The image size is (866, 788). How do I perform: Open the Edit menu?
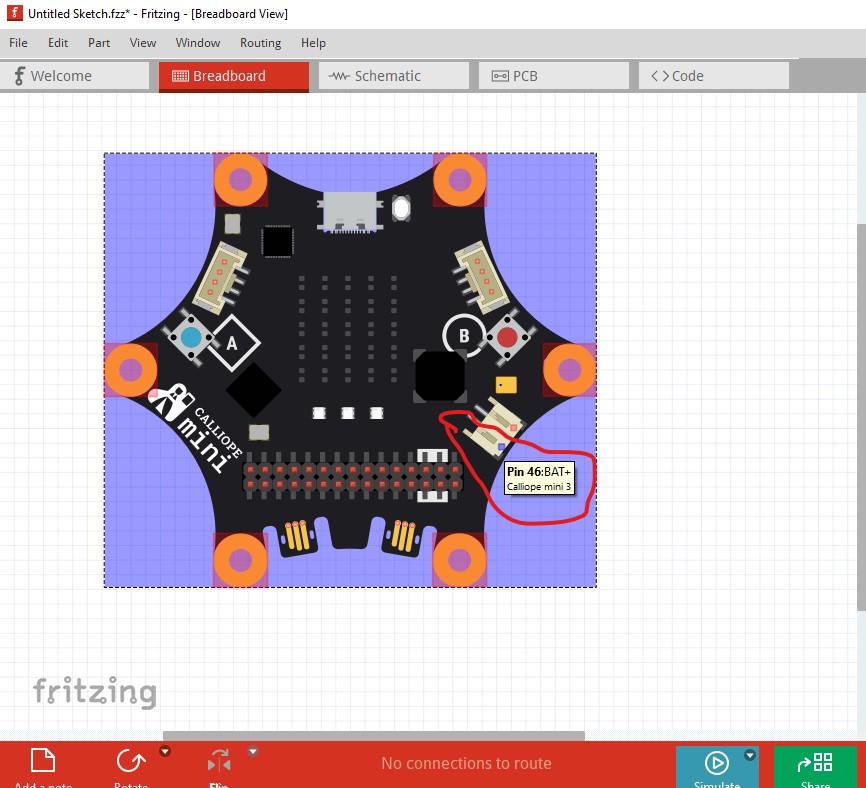click(x=57, y=43)
